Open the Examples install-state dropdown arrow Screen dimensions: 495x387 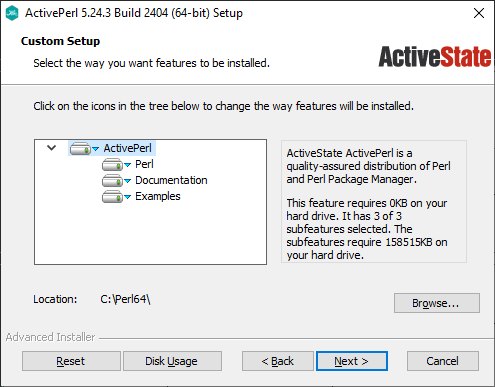[x=128, y=197]
